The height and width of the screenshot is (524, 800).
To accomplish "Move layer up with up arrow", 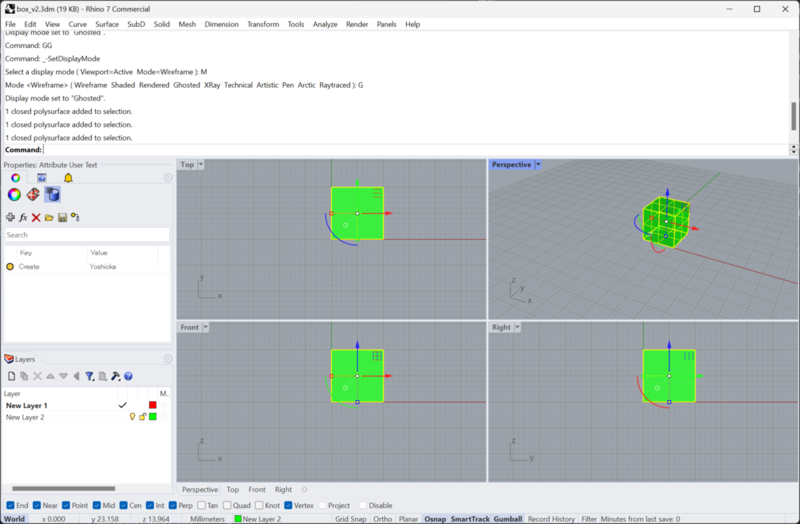I will (x=50, y=376).
